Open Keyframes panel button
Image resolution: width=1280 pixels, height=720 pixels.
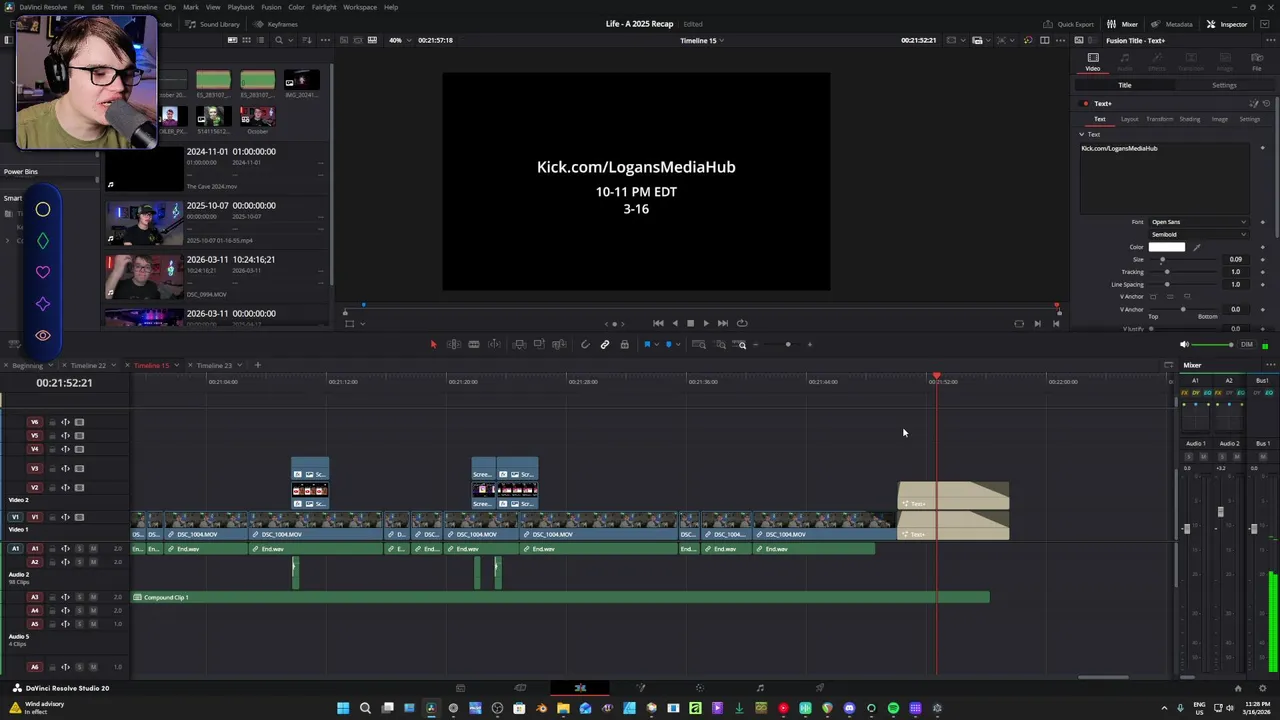(x=276, y=24)
